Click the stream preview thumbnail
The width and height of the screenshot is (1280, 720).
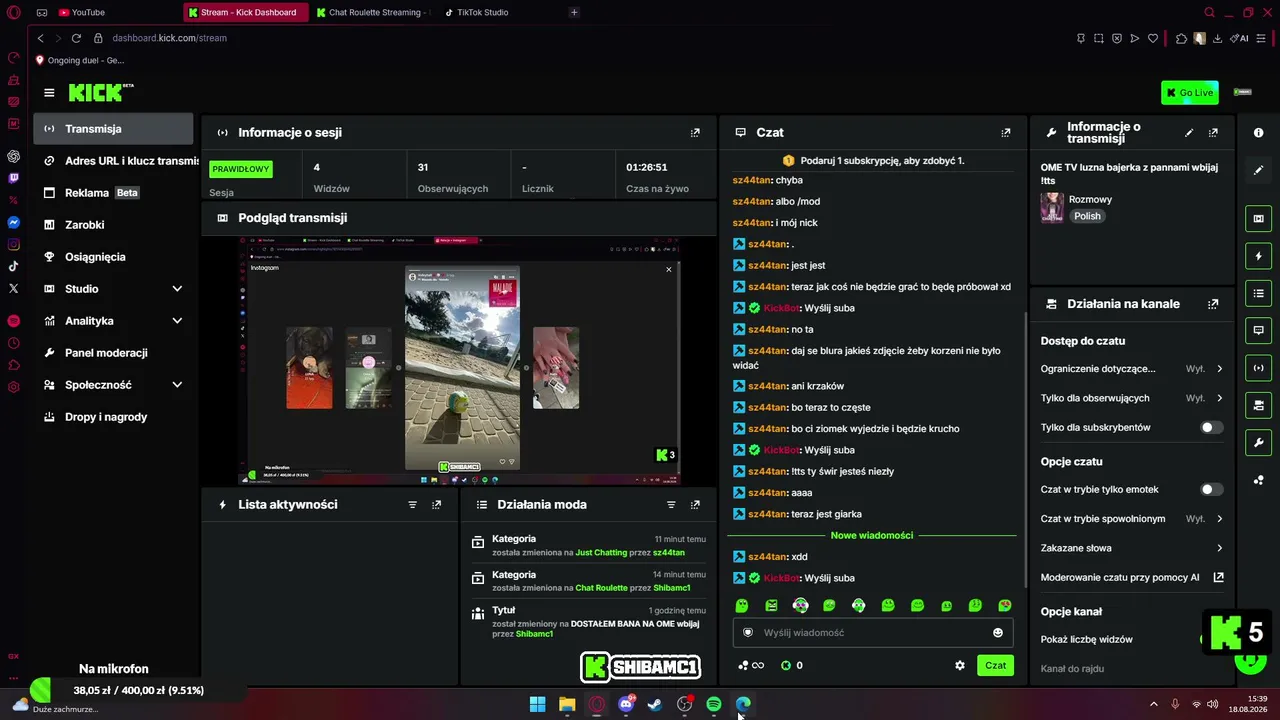pos(460,361)
